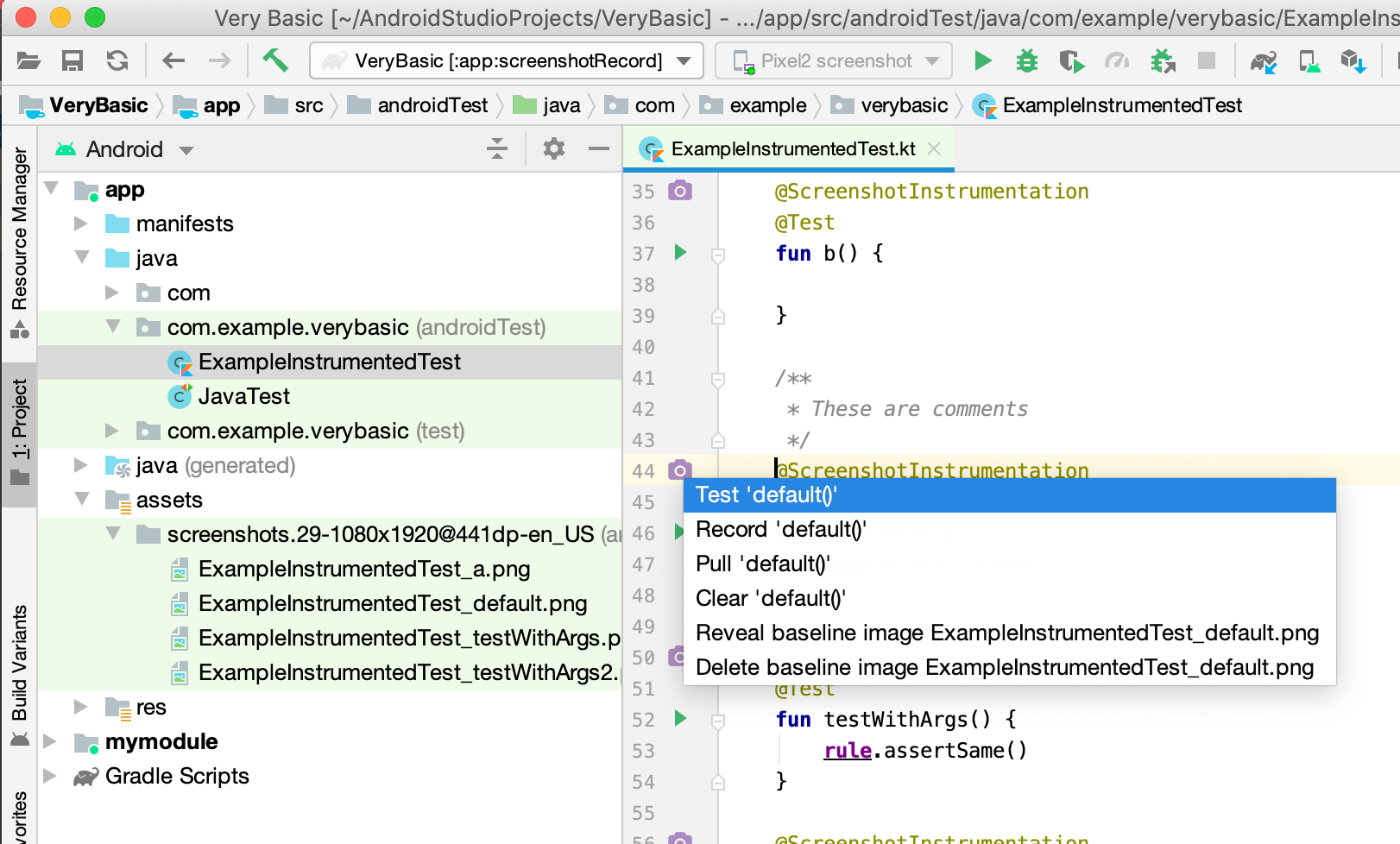Collapse com.example.verybasic (androidTest) node

pyautogui.click(x=112, y=326)
